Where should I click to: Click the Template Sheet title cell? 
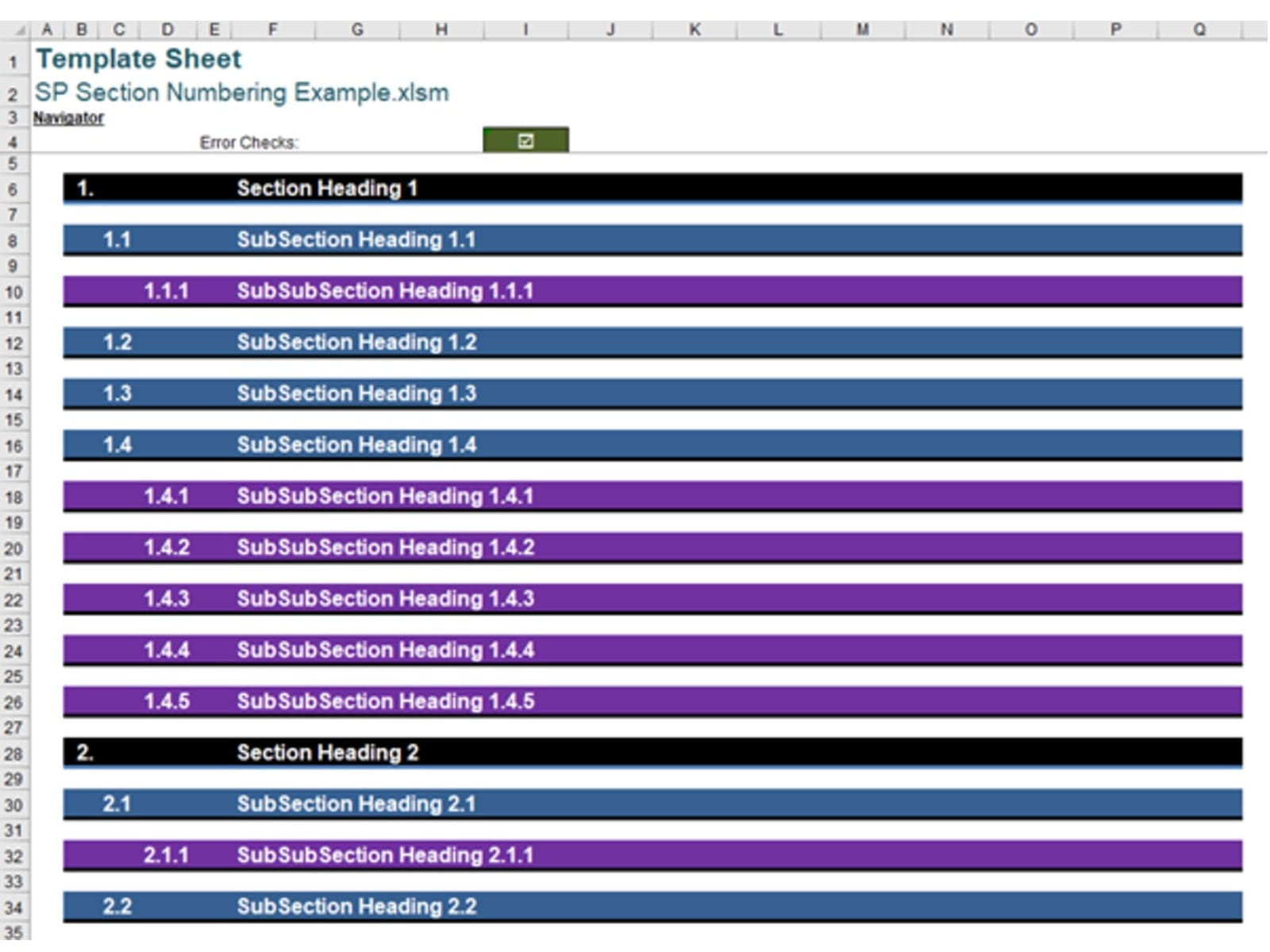click(x=138, y=59)
